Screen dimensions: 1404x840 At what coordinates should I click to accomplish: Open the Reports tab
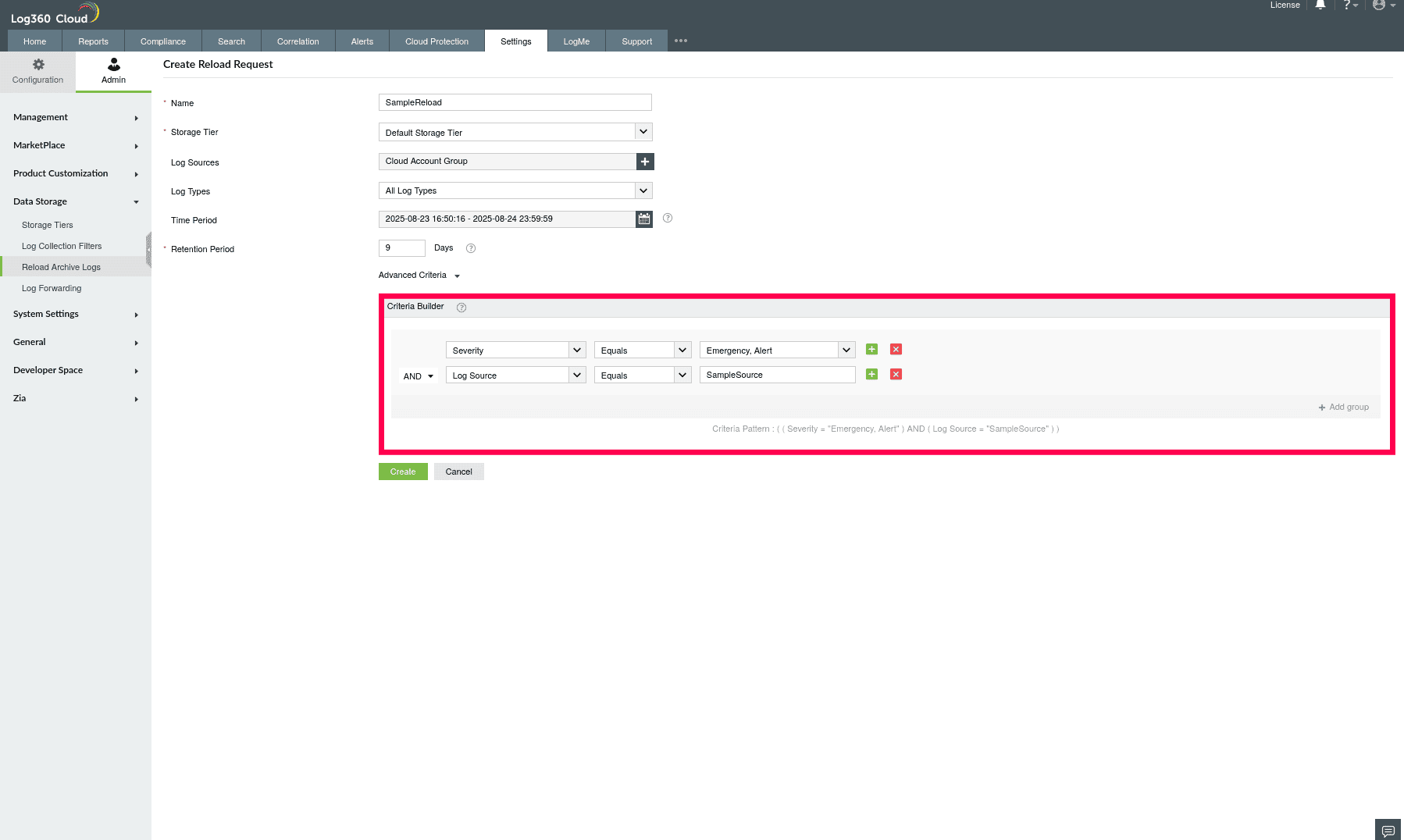(93, 41)
